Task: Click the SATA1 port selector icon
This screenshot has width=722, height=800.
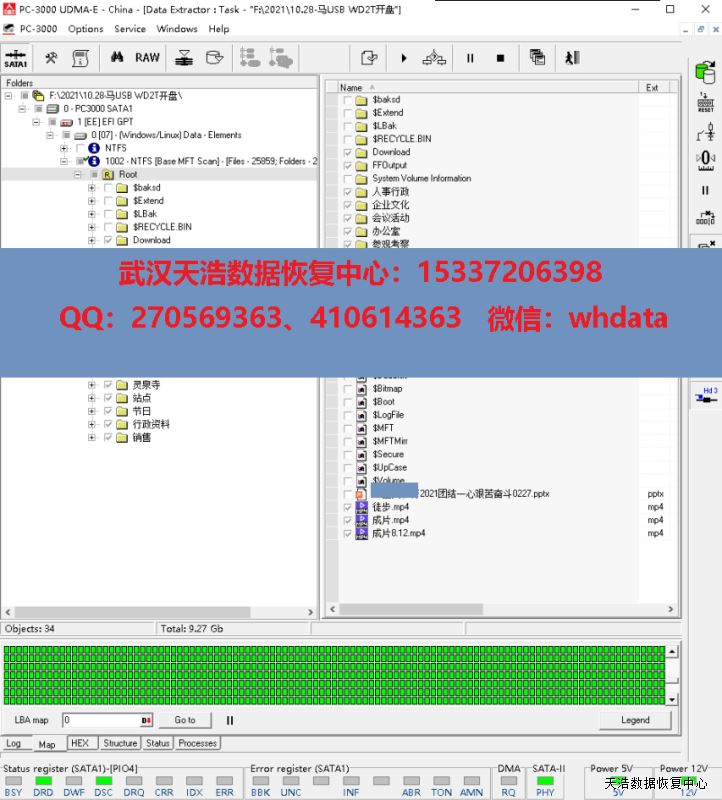Action: point(16,58)
